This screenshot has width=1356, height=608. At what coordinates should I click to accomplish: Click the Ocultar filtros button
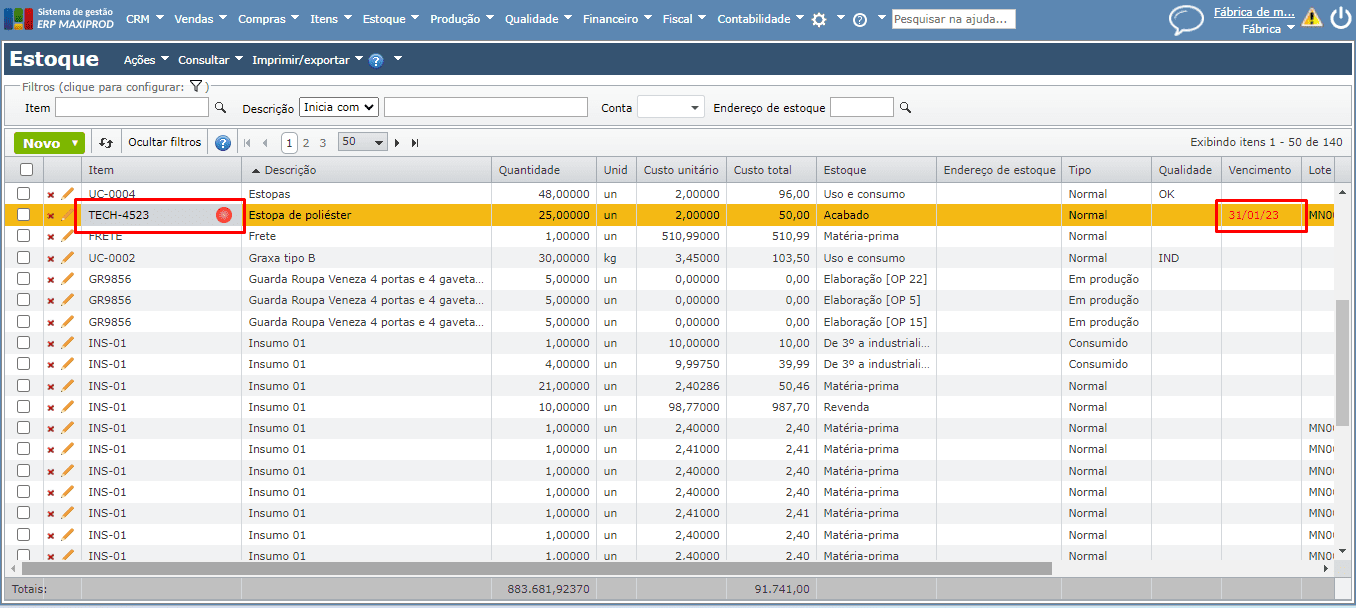point(165,142)
